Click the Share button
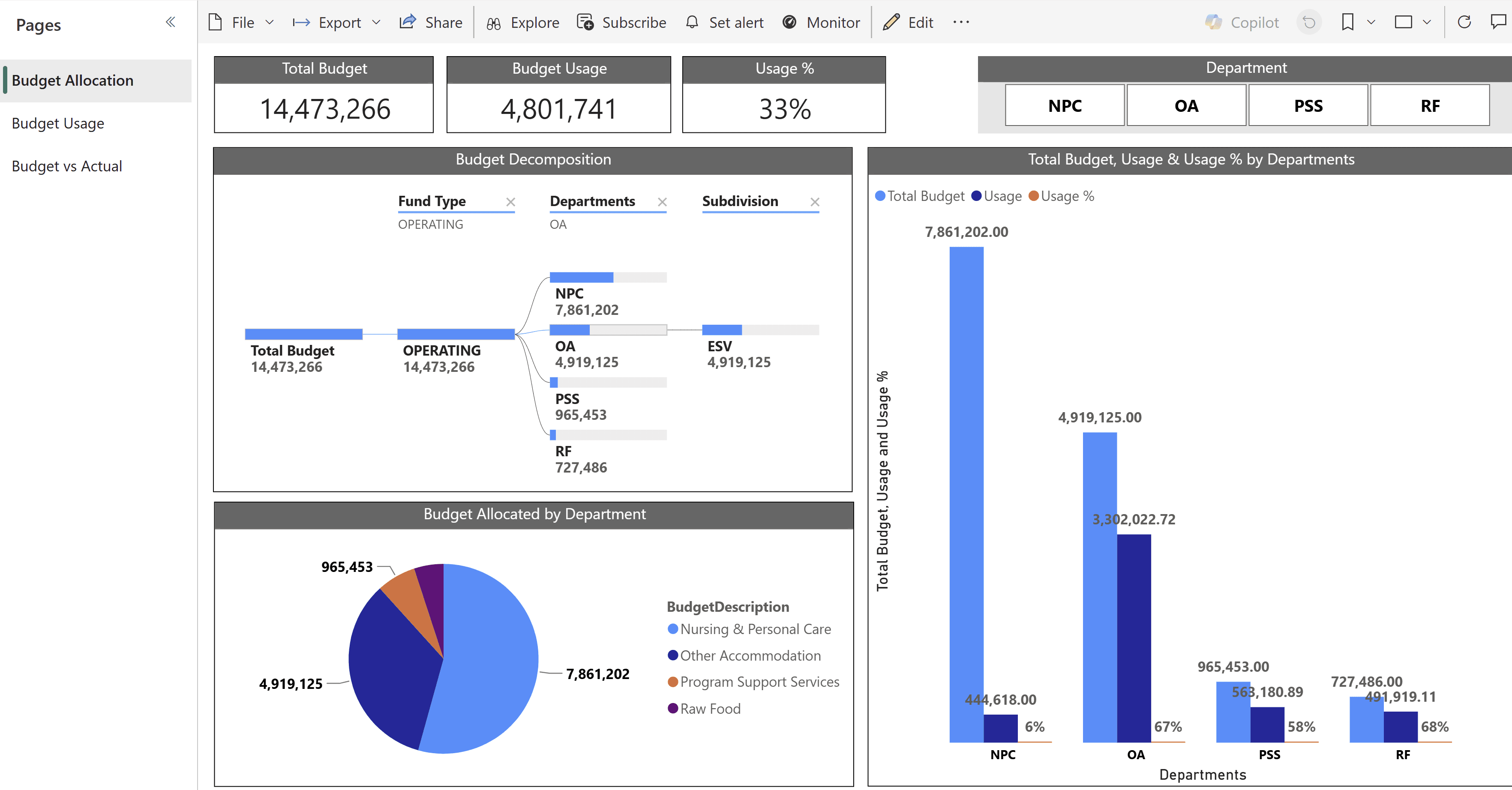 click(431, 22)
